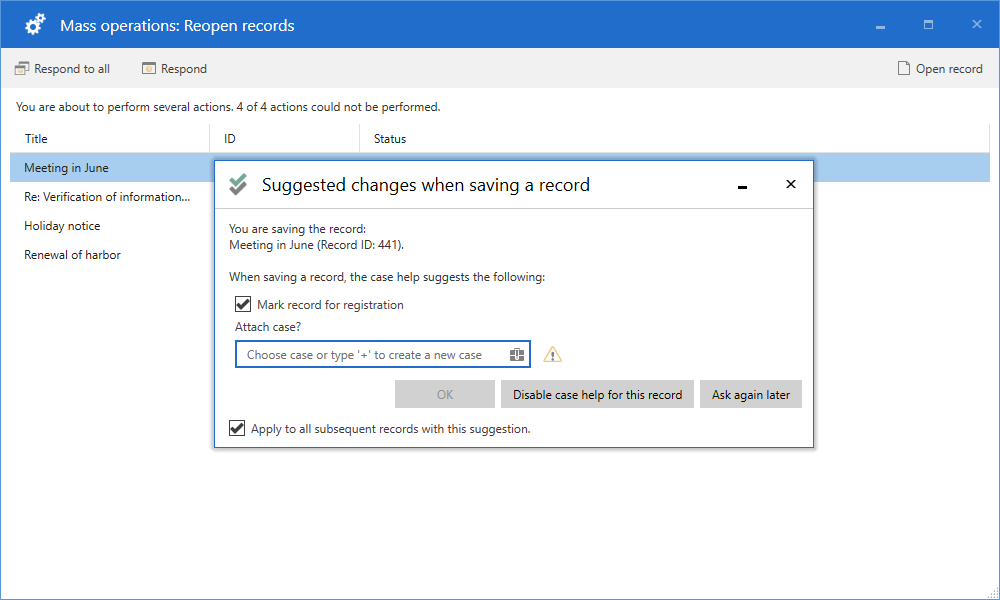Image resolution: width=1000 pixels, height=600 pixels.
Task: Click the Respond toolbar icon
Action: pos(149,69)
